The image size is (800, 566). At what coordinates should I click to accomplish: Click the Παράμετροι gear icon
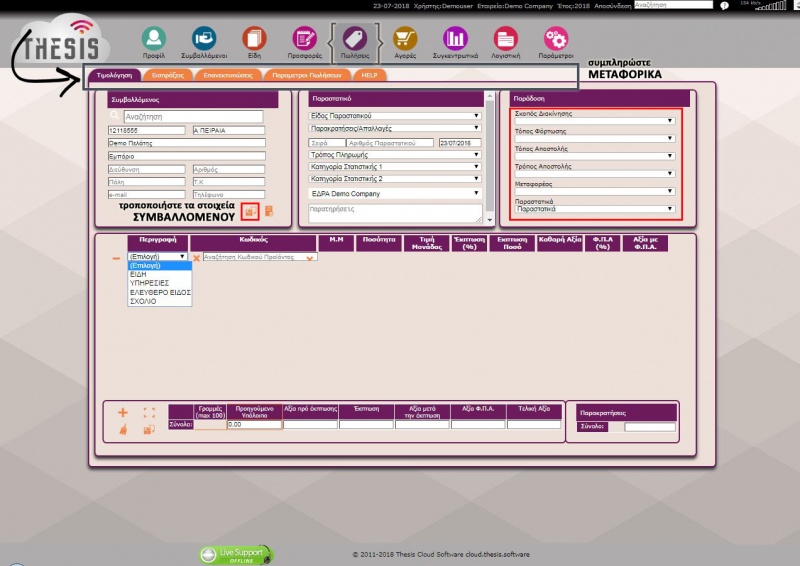(556, 40)
